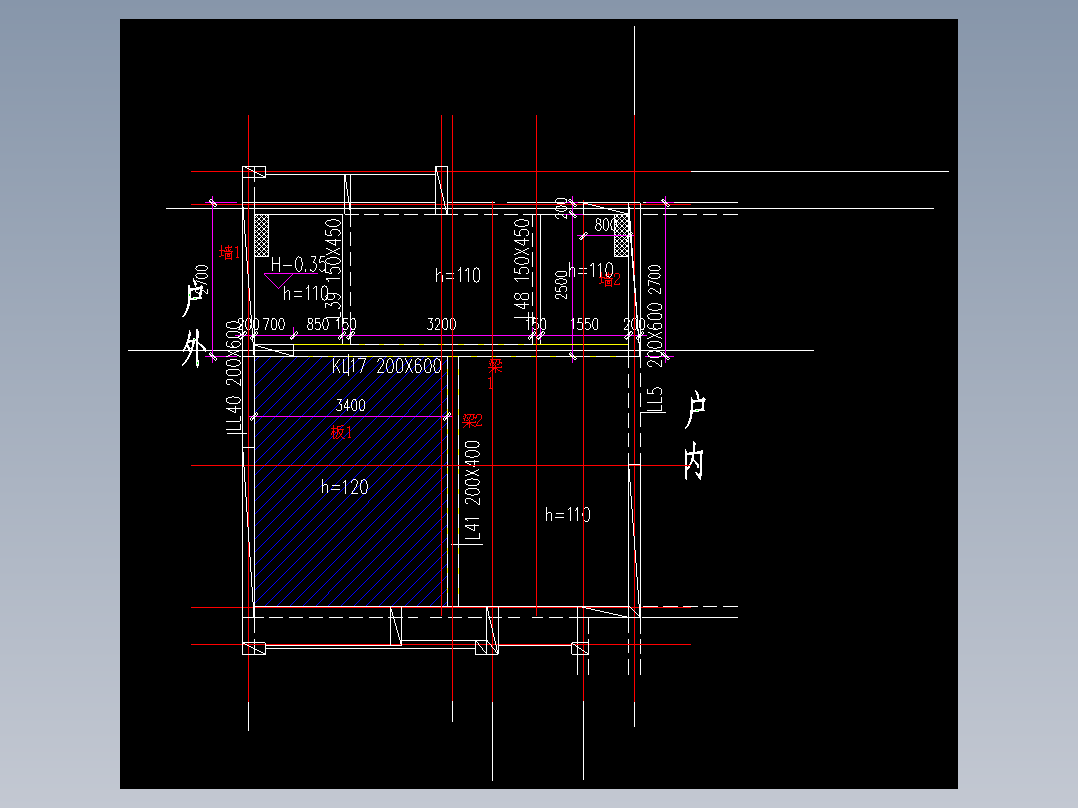1078x808 pixels.
Task: Click the 3200 dimension text
Action: point(441,324)
